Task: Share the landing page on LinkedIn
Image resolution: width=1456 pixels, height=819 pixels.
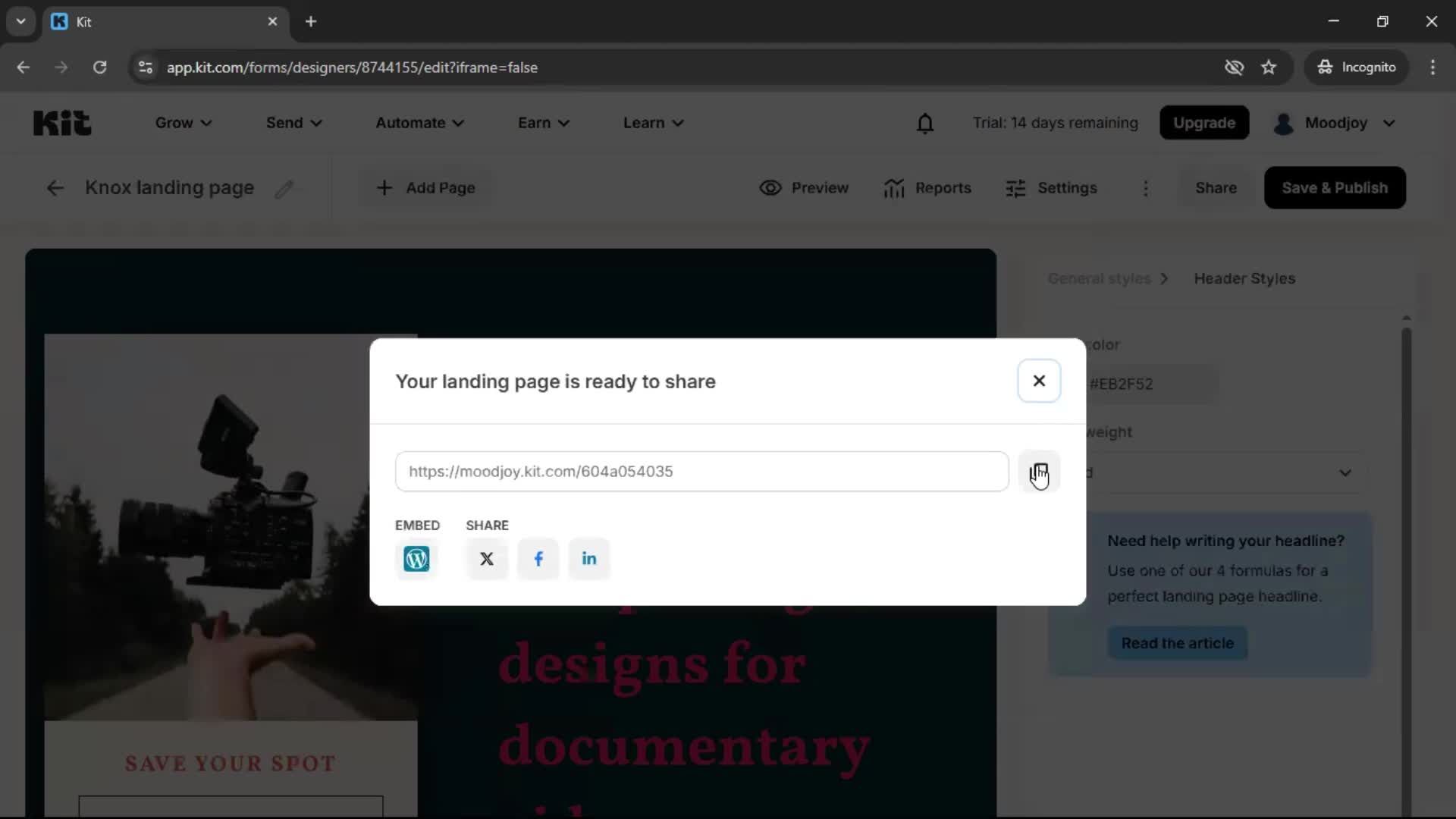Action: [589, 559]
